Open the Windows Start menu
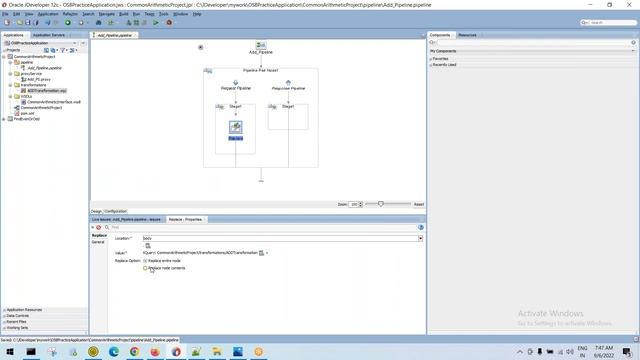Image resolution: width=640 pixels, height=360 pixels. point(10,351)
